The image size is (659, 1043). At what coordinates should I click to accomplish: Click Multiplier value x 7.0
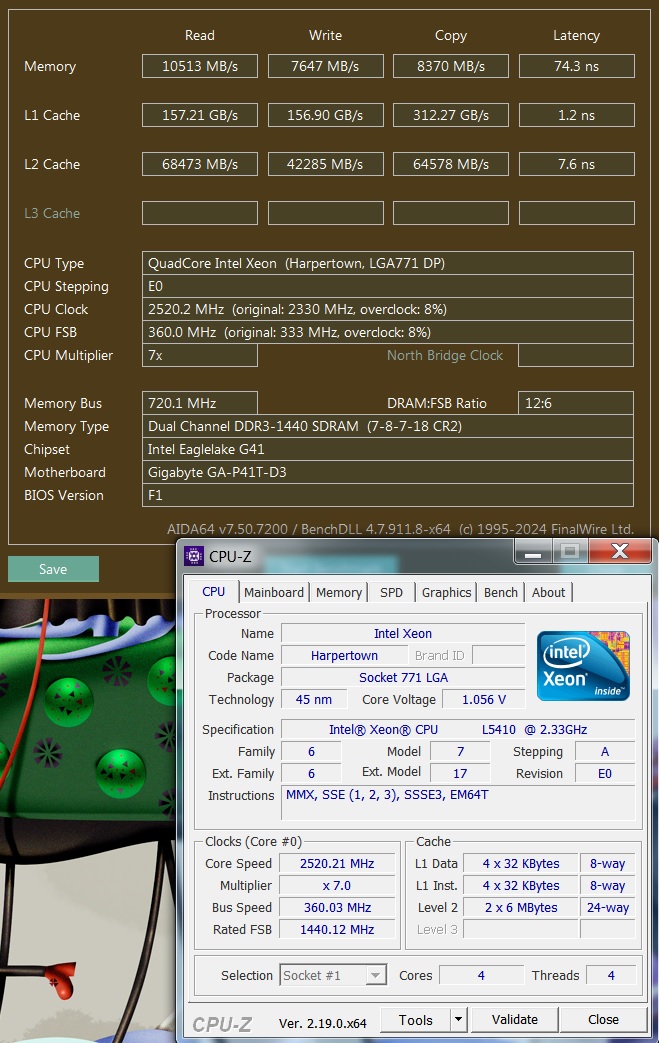[x=337, y=885]
